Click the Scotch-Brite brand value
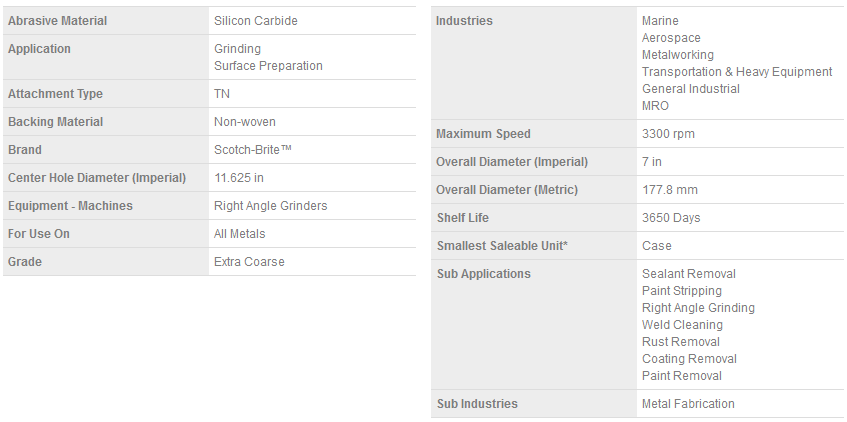The height and width of the screenshot is (422, 847). pos(253,150)
